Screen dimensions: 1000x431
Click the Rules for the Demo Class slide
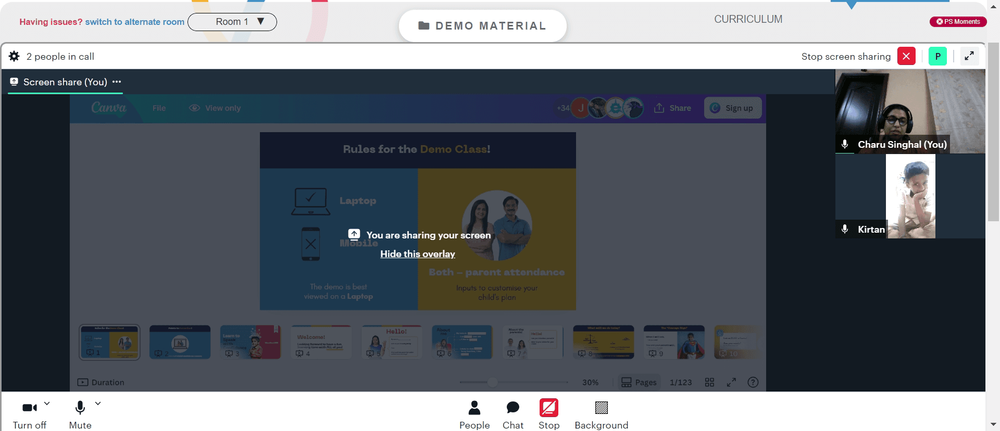coord(418,221)
